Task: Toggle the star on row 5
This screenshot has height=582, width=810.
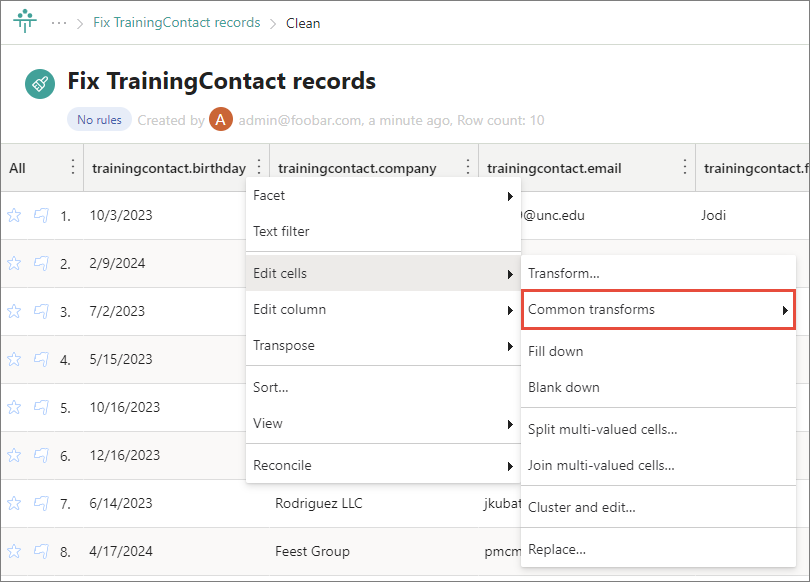Action: pyautogui.click(x=14, y=407)
